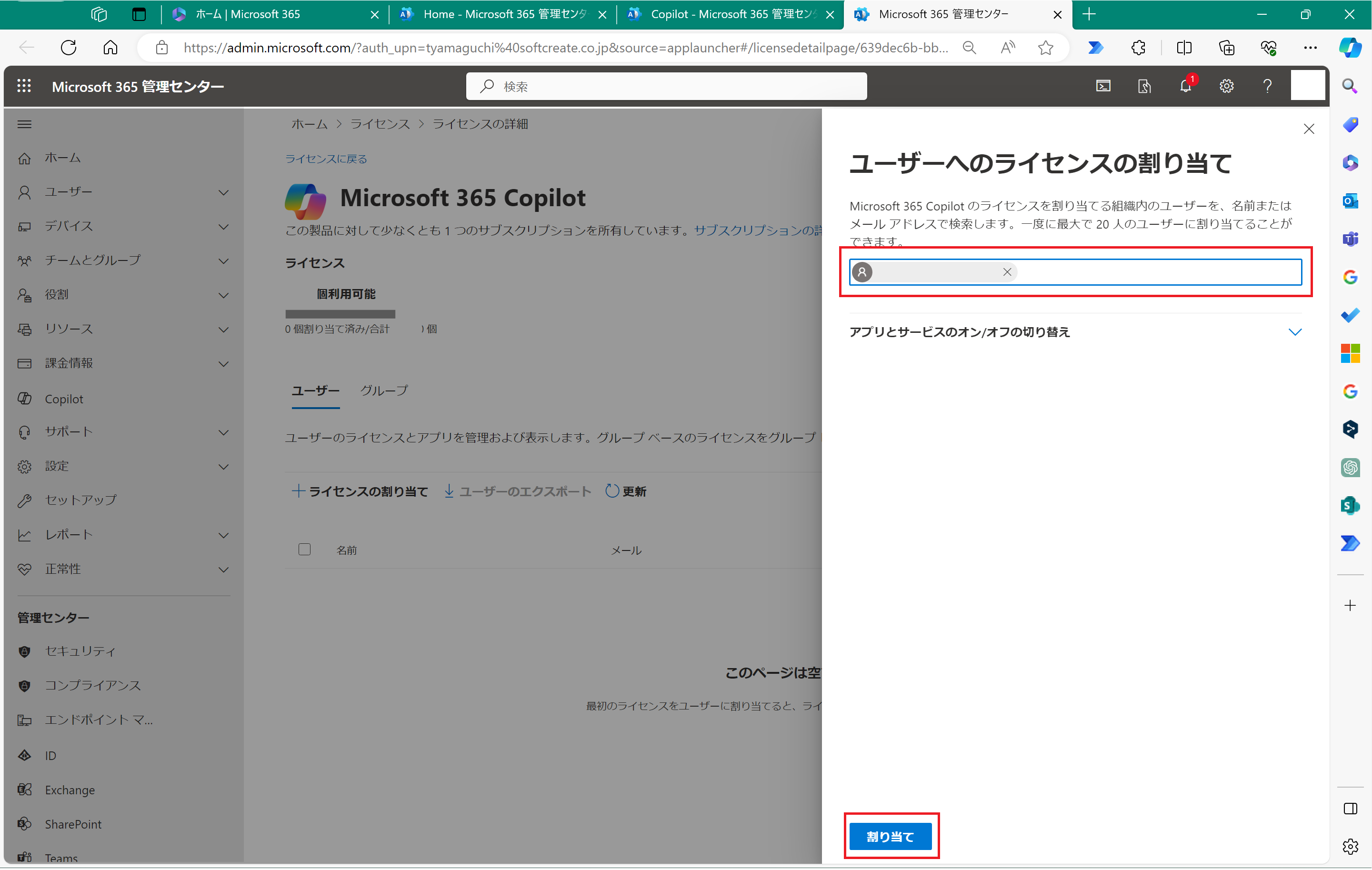Close the license assignment panel
This screenshot has width=1372, height=870.
[1309, 130]
